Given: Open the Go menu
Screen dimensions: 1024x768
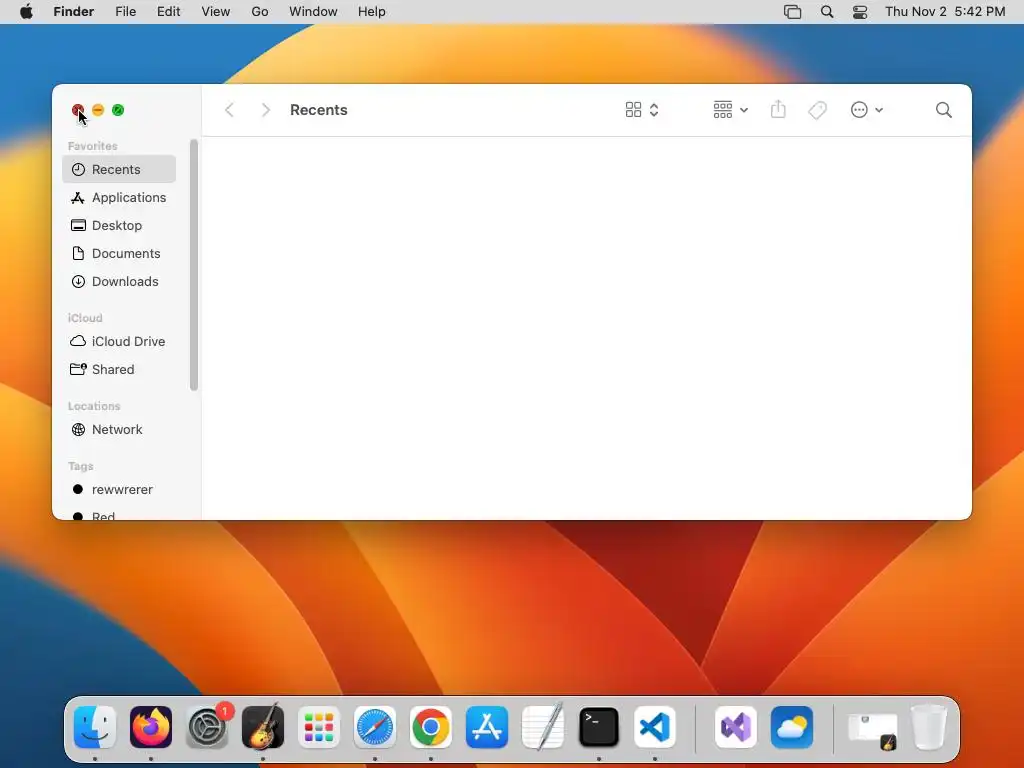Looking at the screenshot, I should [x=260, y=12].
